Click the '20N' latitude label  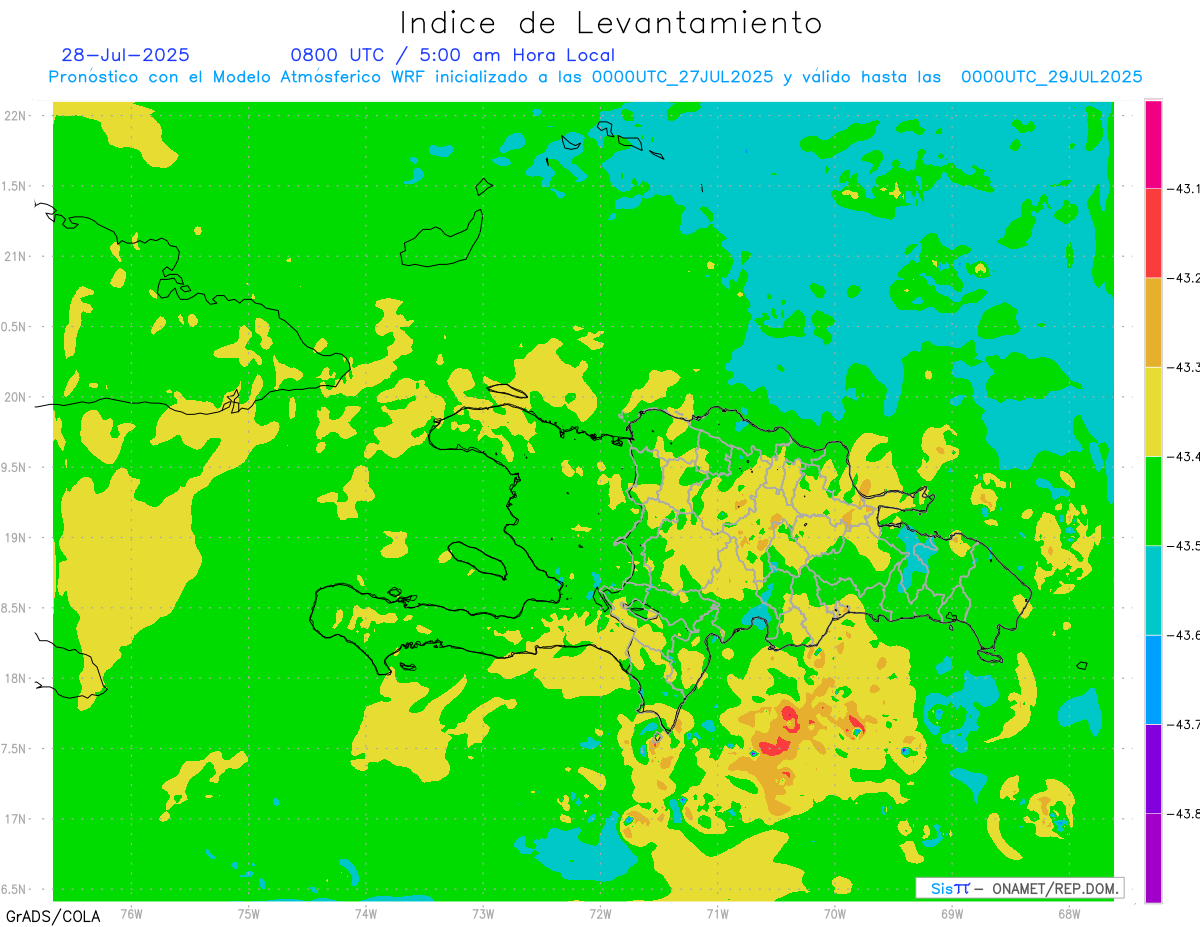tap(15, 397)
